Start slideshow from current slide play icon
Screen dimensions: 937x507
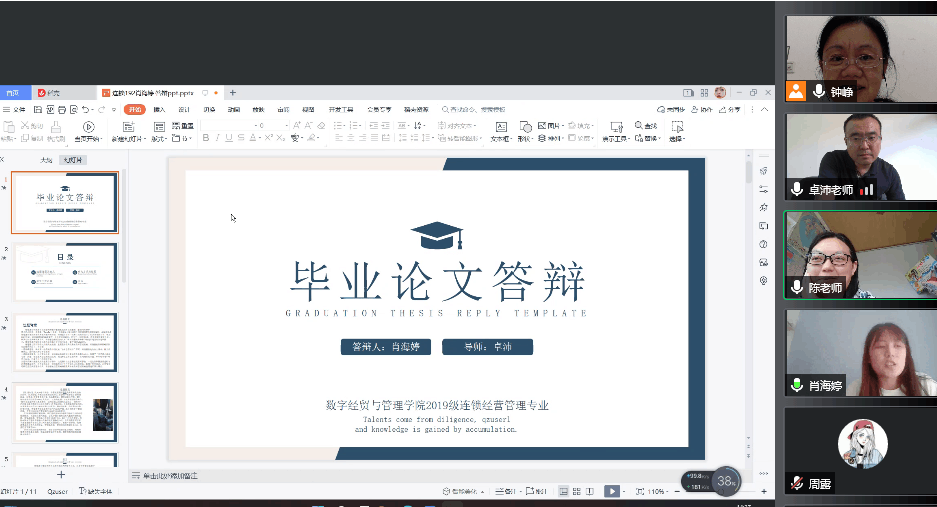point(89,127)
